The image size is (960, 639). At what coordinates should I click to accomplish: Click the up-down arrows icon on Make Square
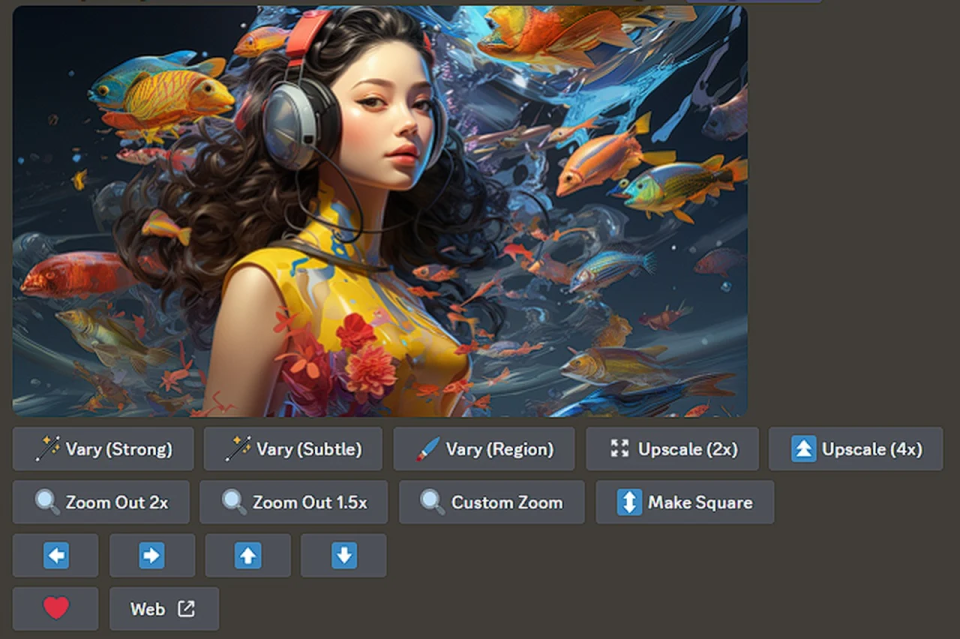(629, 502)
